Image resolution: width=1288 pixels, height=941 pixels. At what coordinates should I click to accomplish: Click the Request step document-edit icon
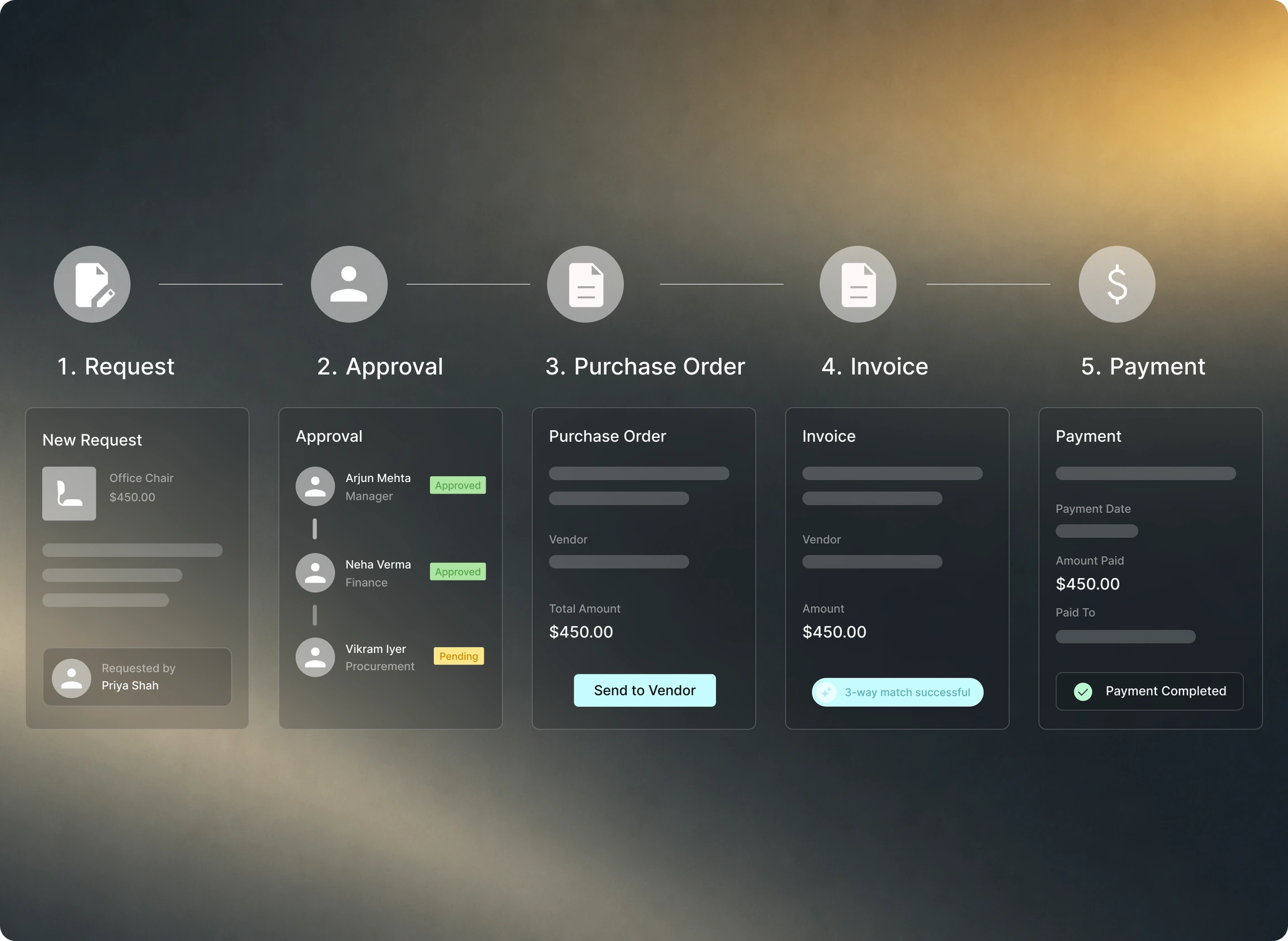pos(92,284)
